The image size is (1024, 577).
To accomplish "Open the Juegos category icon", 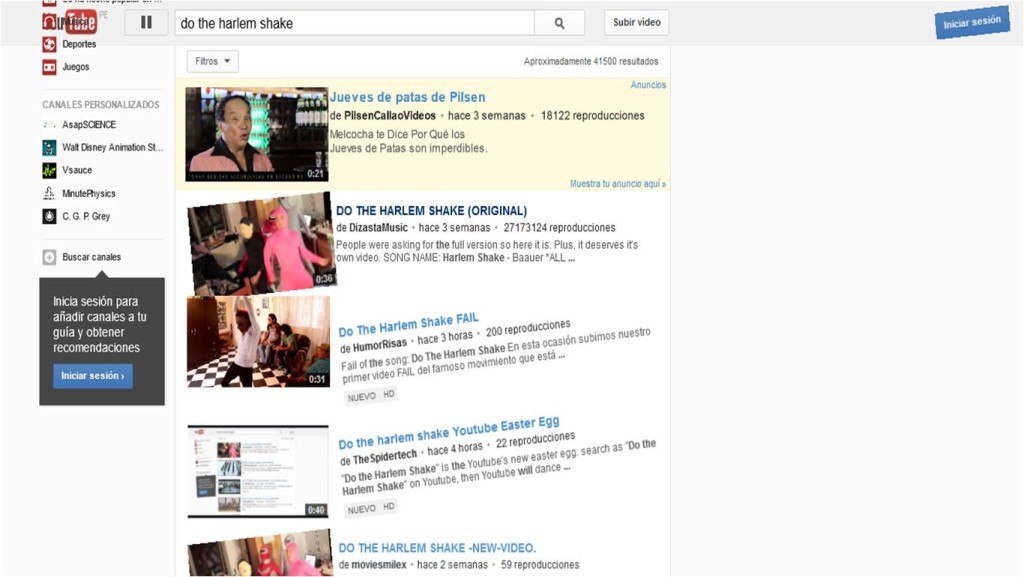I will click(x=50, y=67).
